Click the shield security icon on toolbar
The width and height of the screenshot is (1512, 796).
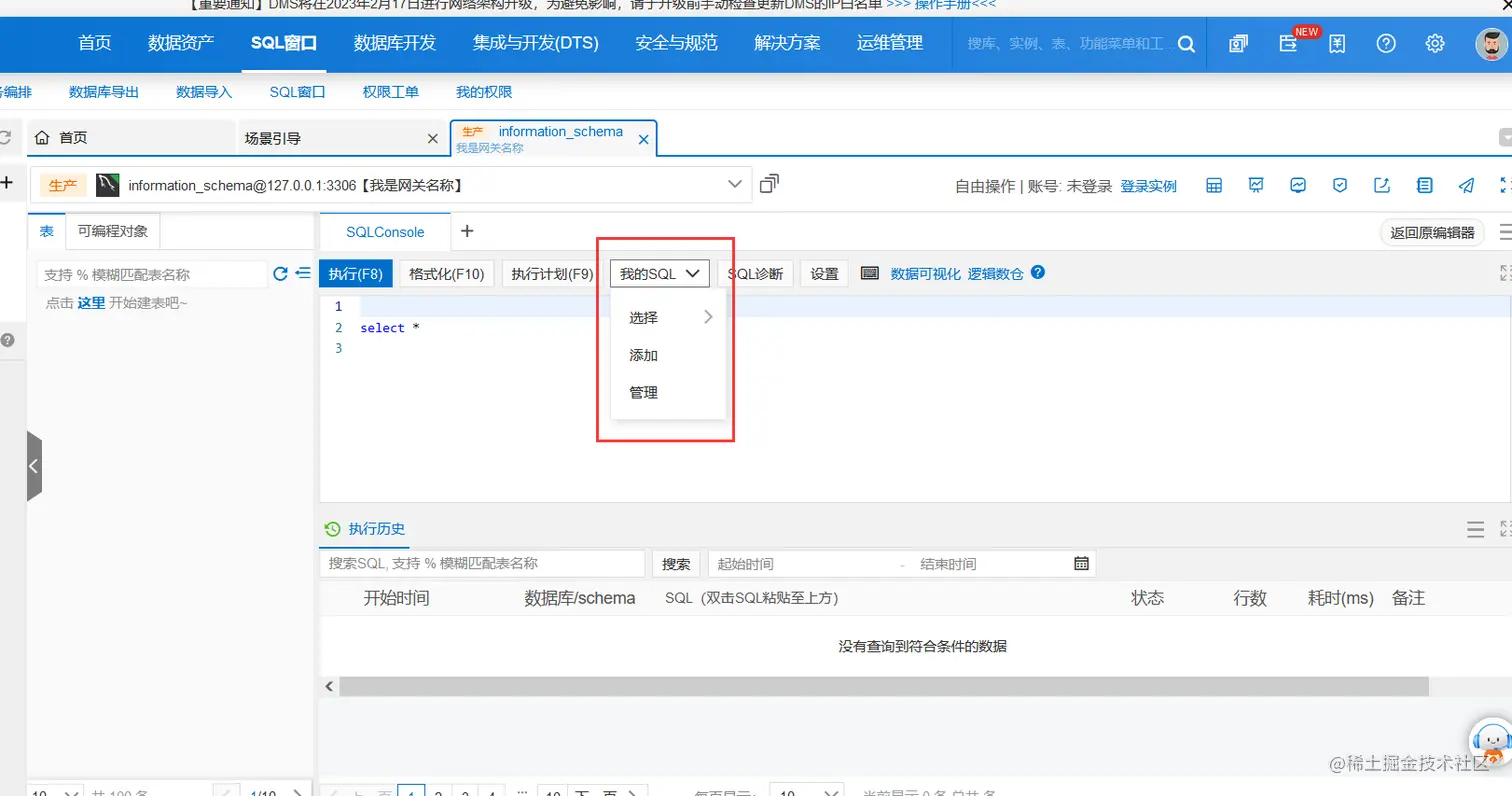pyautogui.click(x=1340, y=184)
